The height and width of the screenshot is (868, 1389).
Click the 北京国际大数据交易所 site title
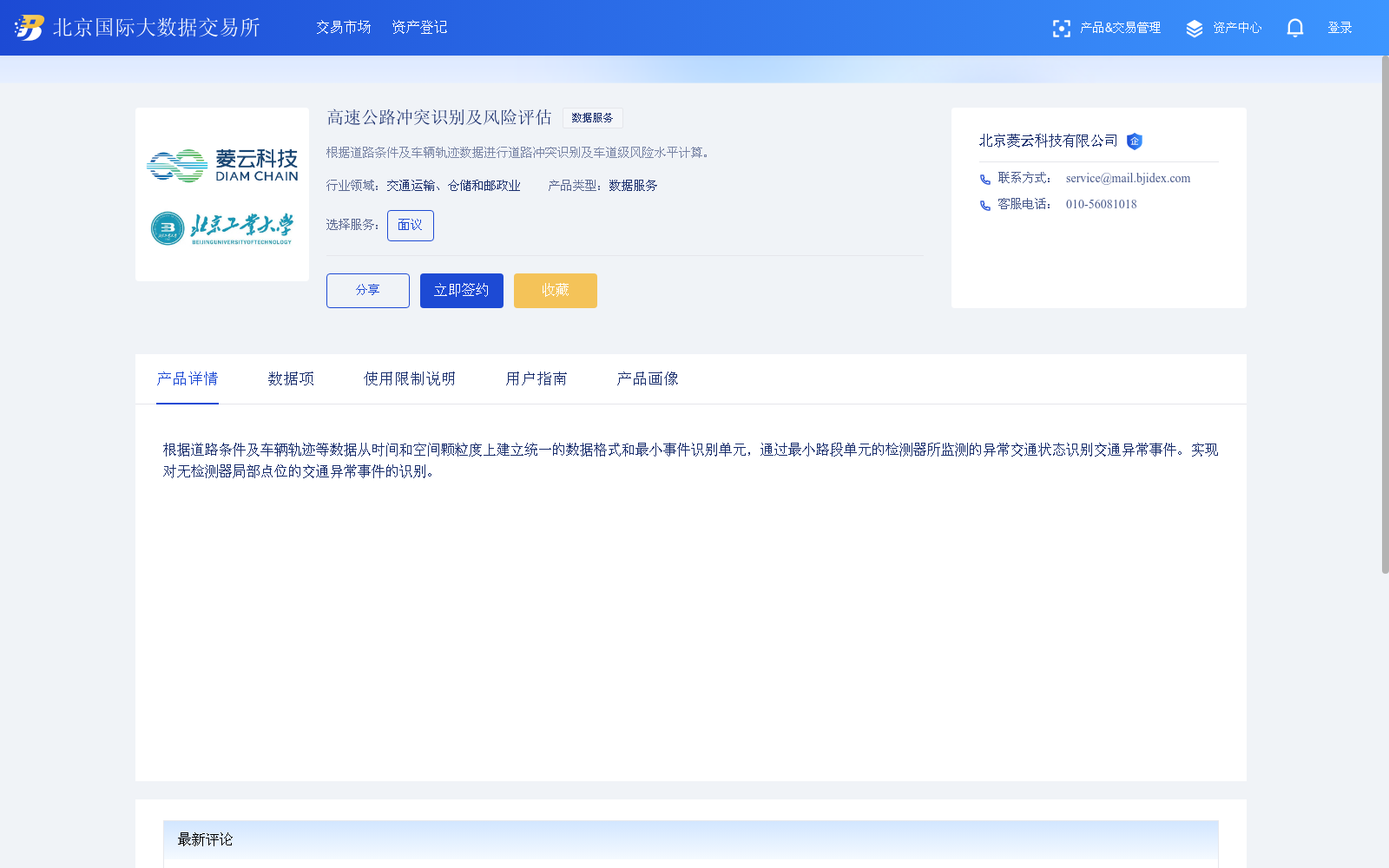point(156,28)
